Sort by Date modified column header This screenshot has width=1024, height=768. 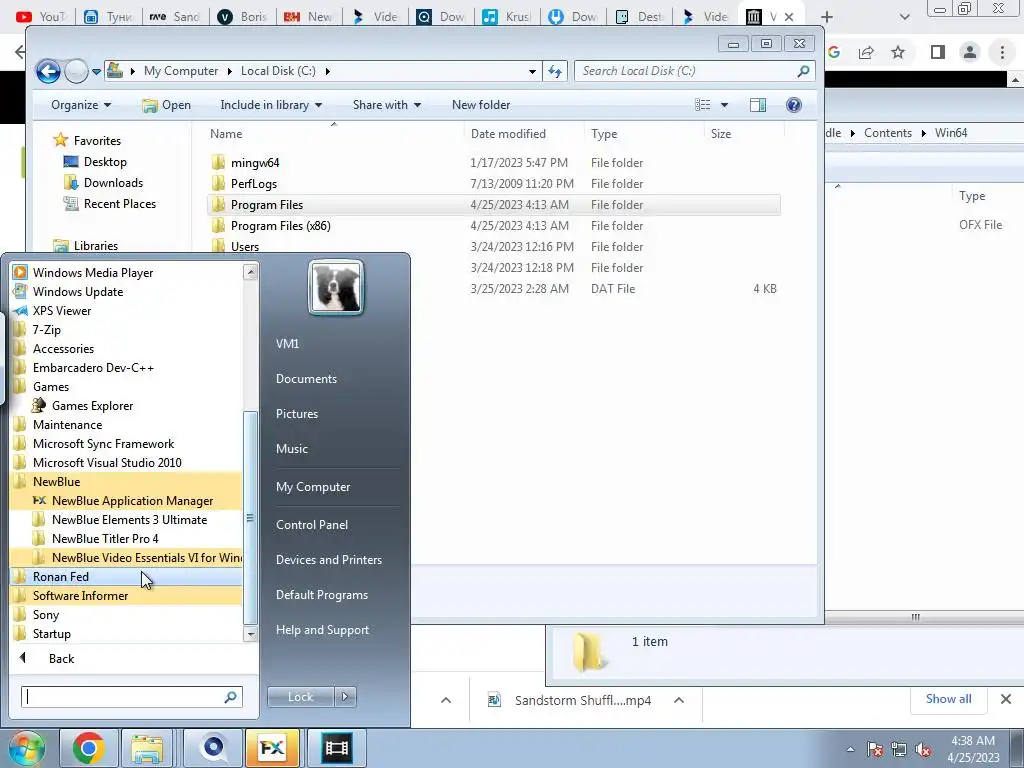click(508, 134)
